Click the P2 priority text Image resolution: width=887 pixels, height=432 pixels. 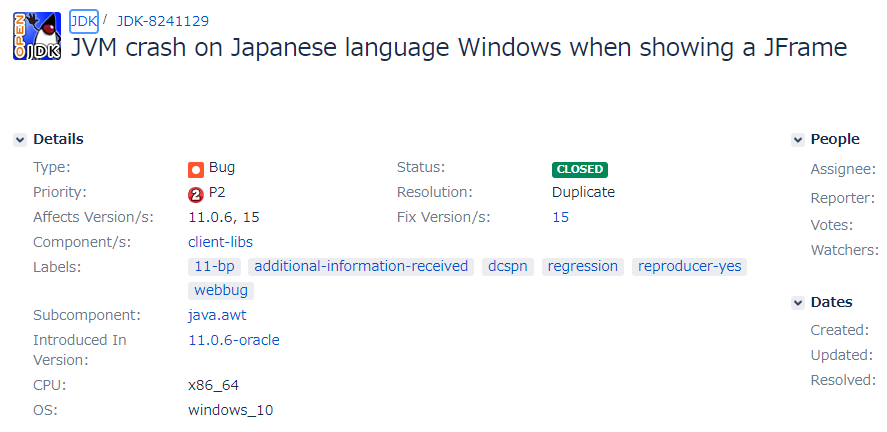[x=217, y=192]
